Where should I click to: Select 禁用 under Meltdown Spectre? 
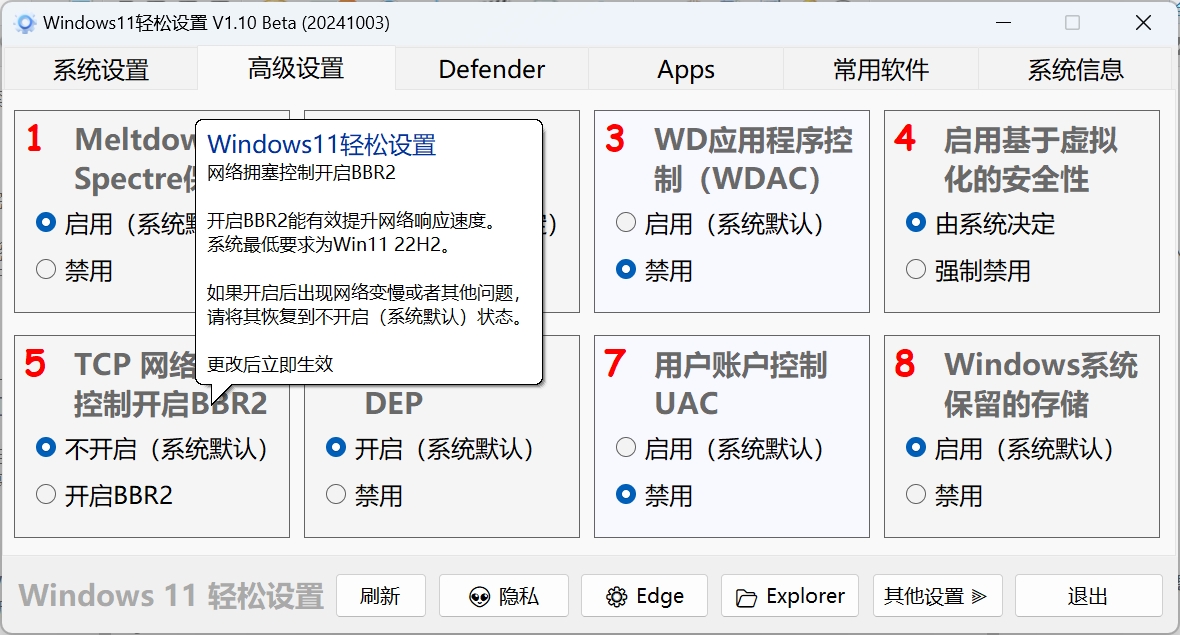click(x=74, y=270)
